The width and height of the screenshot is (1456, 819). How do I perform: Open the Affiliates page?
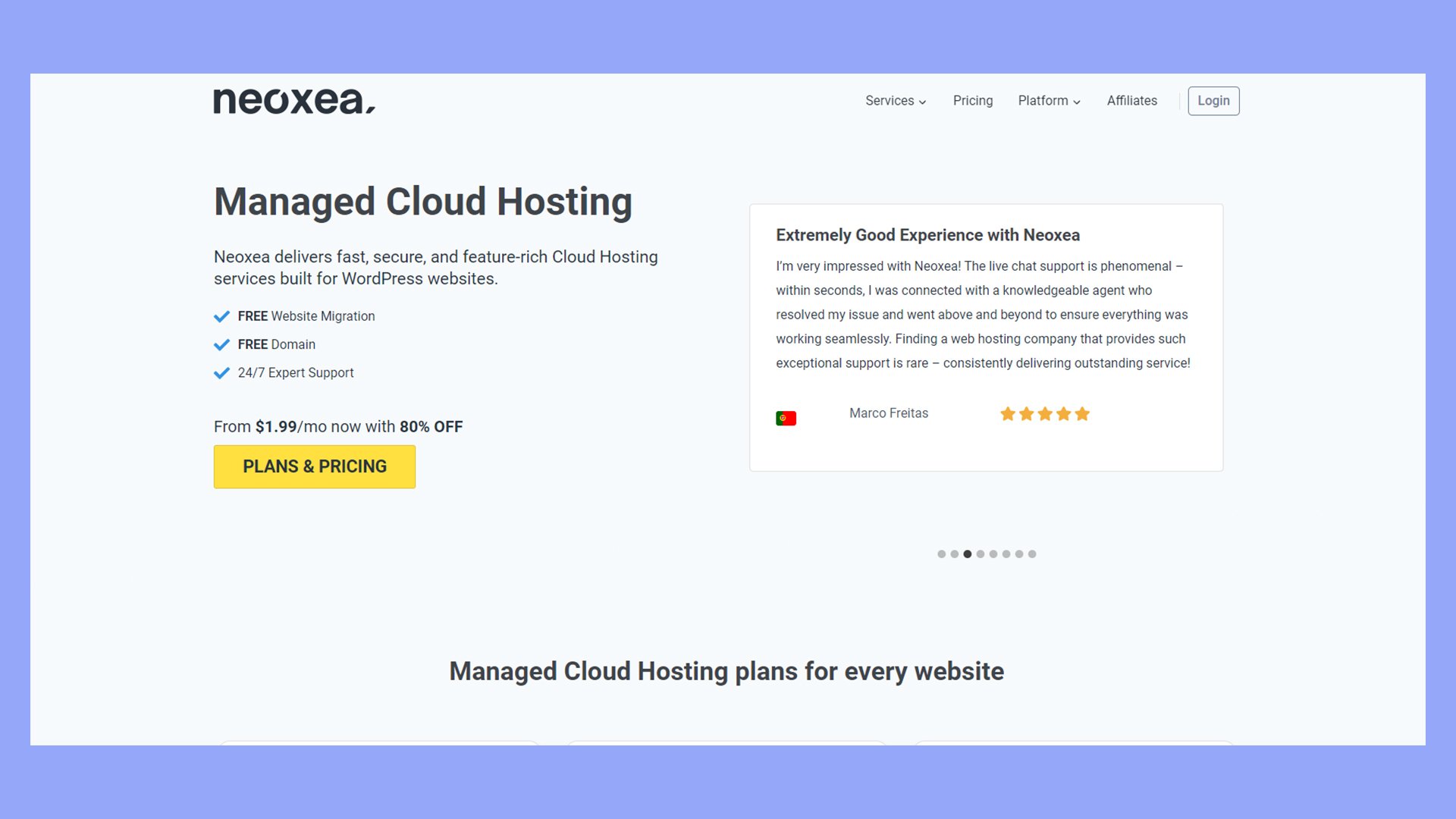pyautogui.click(x=1131, y=101)
